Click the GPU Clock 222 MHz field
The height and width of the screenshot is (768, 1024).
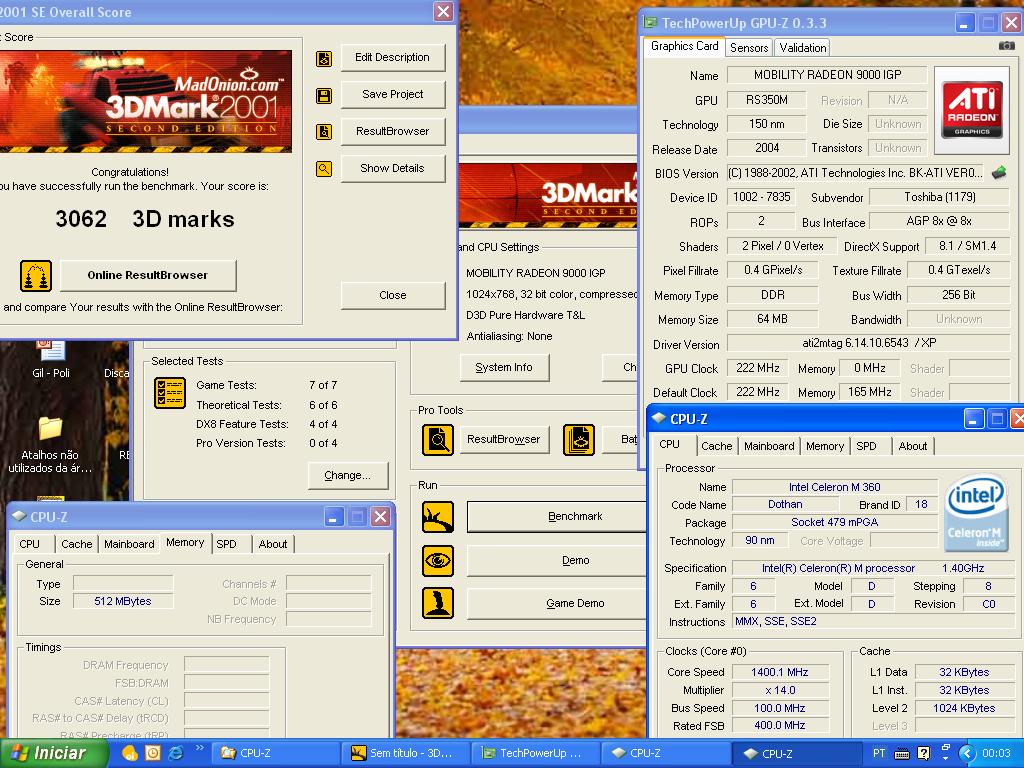point(758,368)
